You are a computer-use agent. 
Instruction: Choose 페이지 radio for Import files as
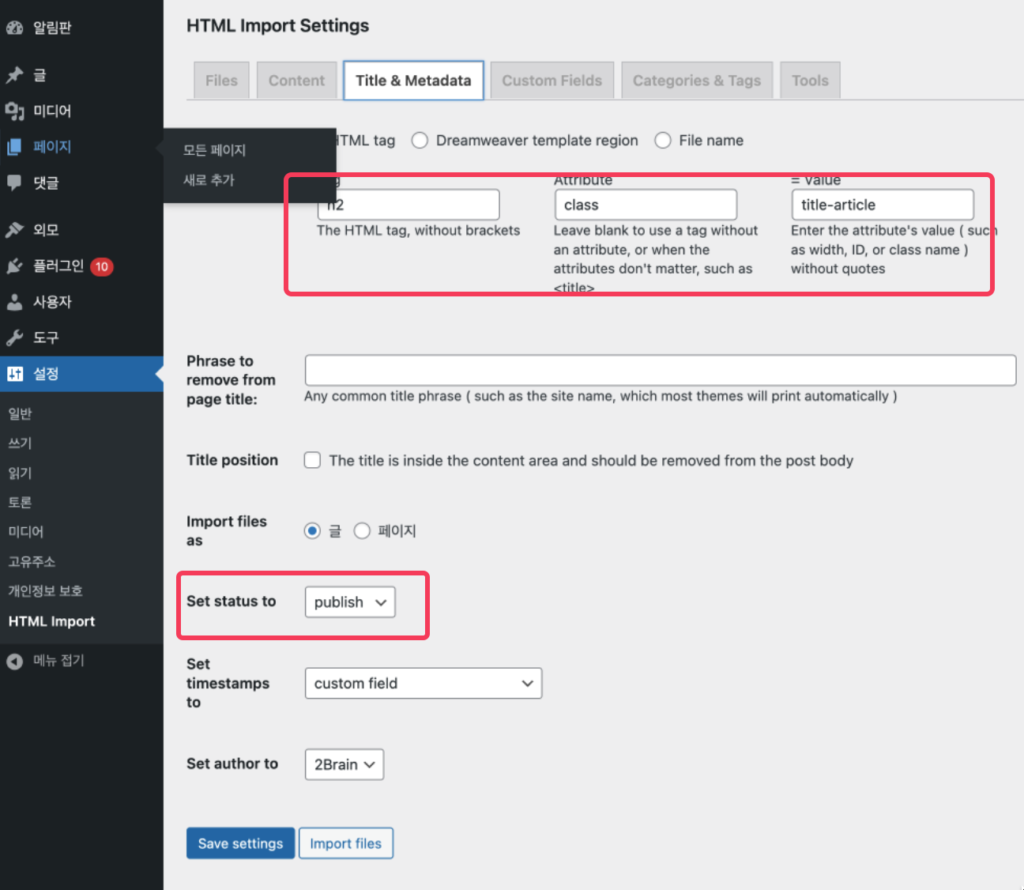point(362,531)
